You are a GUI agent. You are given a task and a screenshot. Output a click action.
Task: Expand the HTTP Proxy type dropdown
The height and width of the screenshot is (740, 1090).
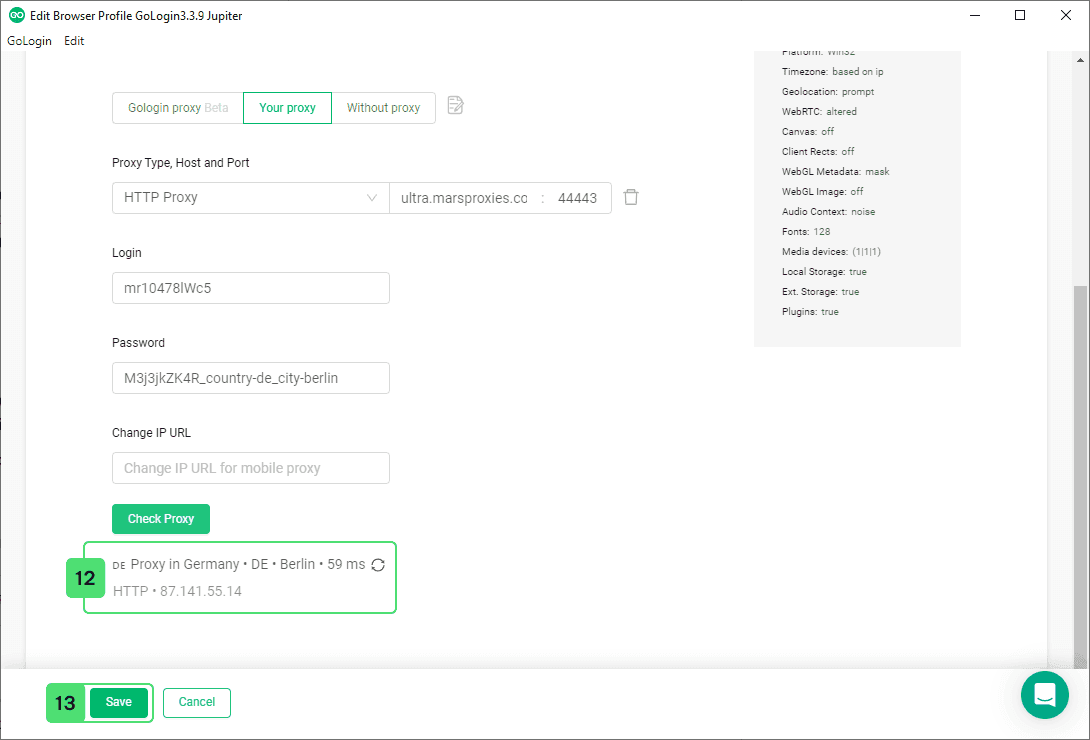(250, 198)
